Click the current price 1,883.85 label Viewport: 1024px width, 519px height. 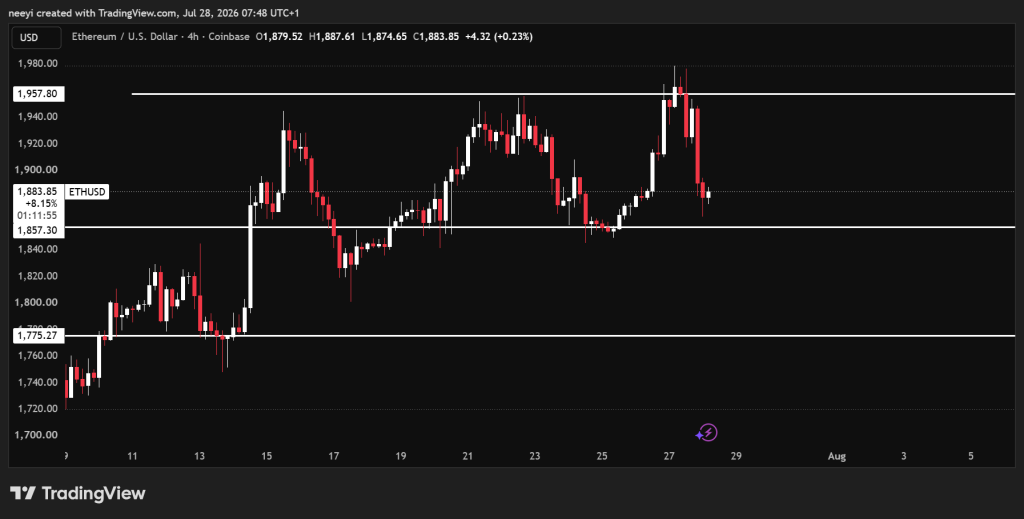click(x=39, y=192)
